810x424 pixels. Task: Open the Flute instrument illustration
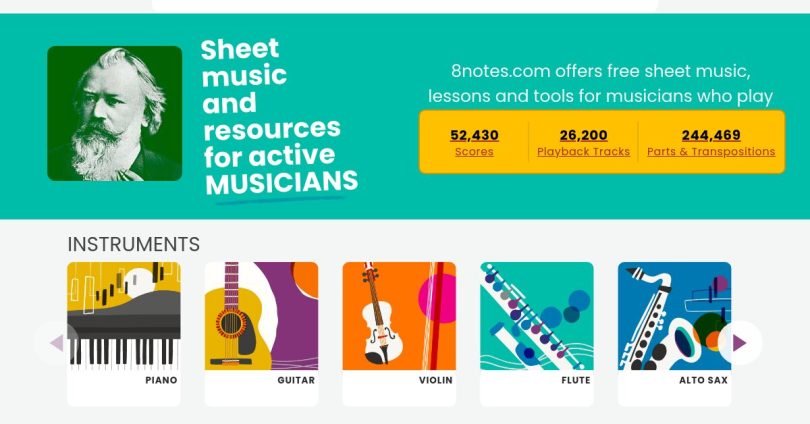537,315
